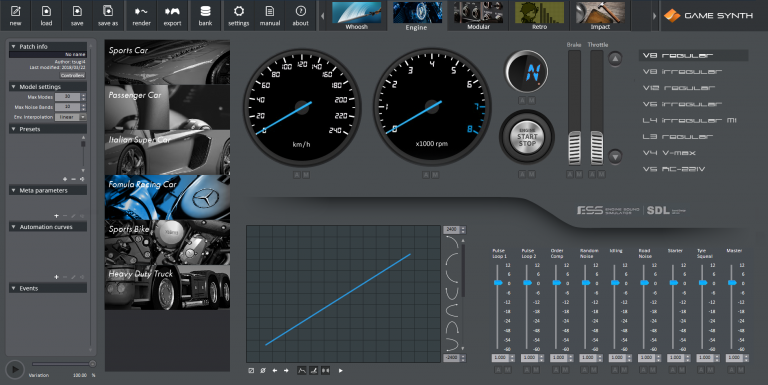The width and height of the screenshot is (768, 385).
Task: Toggle A button under Pulse Loop 1
Action: (x=498, y=370)
